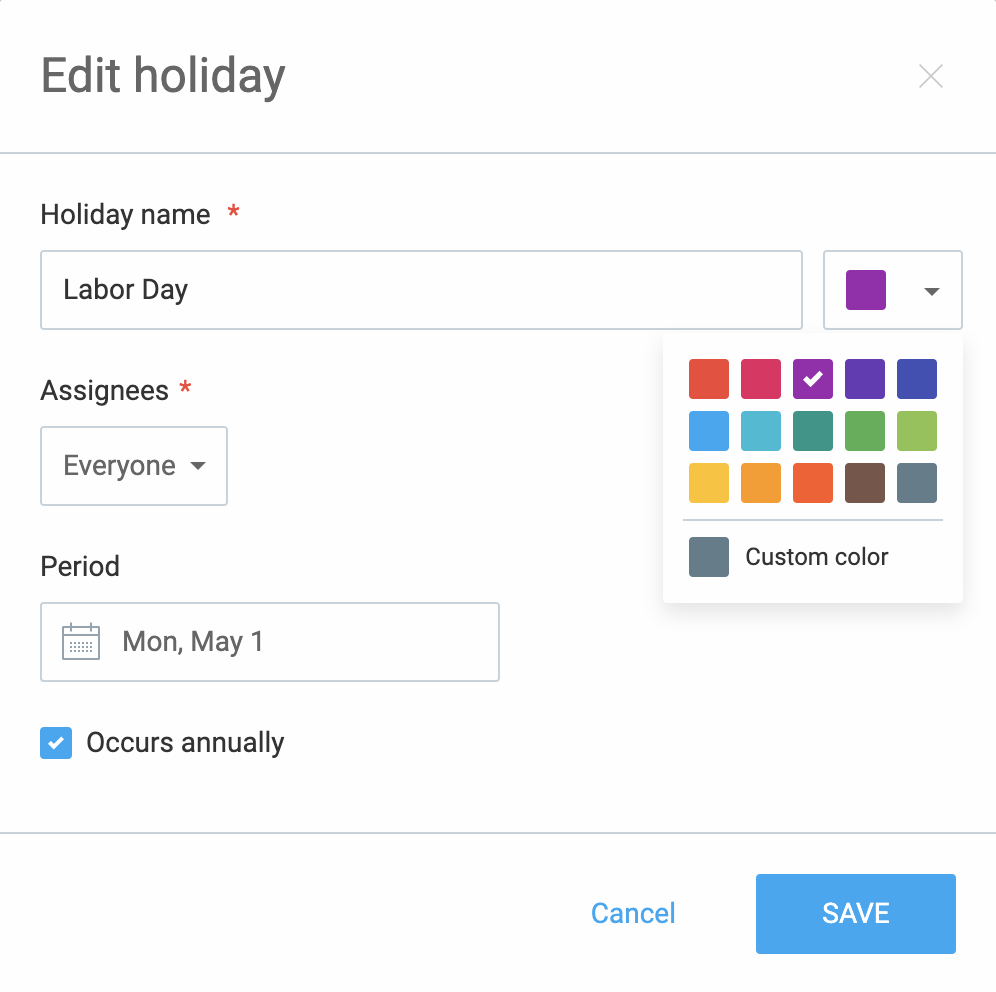Cancel editing the holiday
The height and width of the screenshot is (992, 996).
pyautogui.click(x=633, y=913)
